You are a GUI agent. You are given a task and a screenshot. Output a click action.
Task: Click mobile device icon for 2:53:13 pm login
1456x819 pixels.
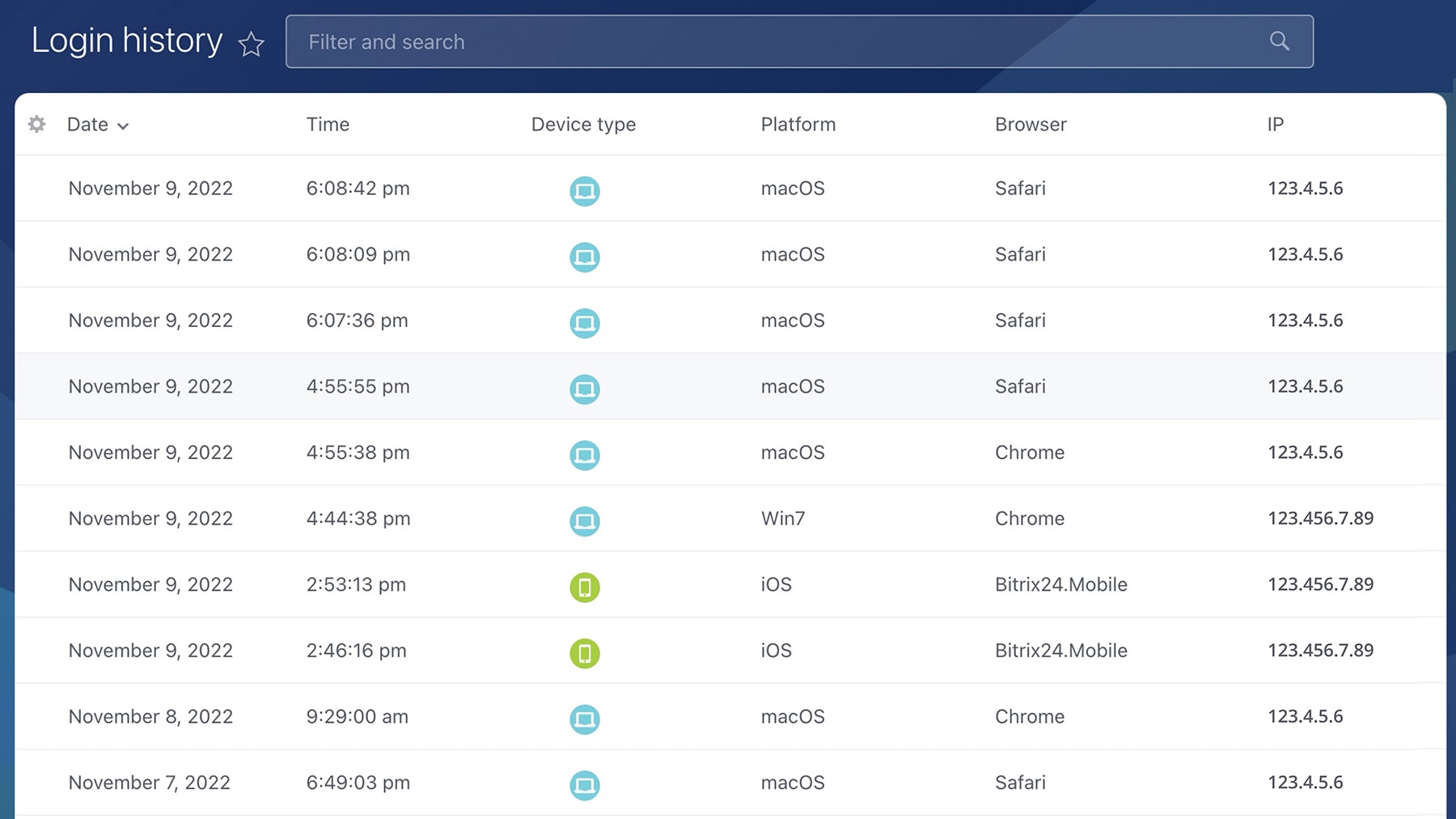click(x=584, y=587)
